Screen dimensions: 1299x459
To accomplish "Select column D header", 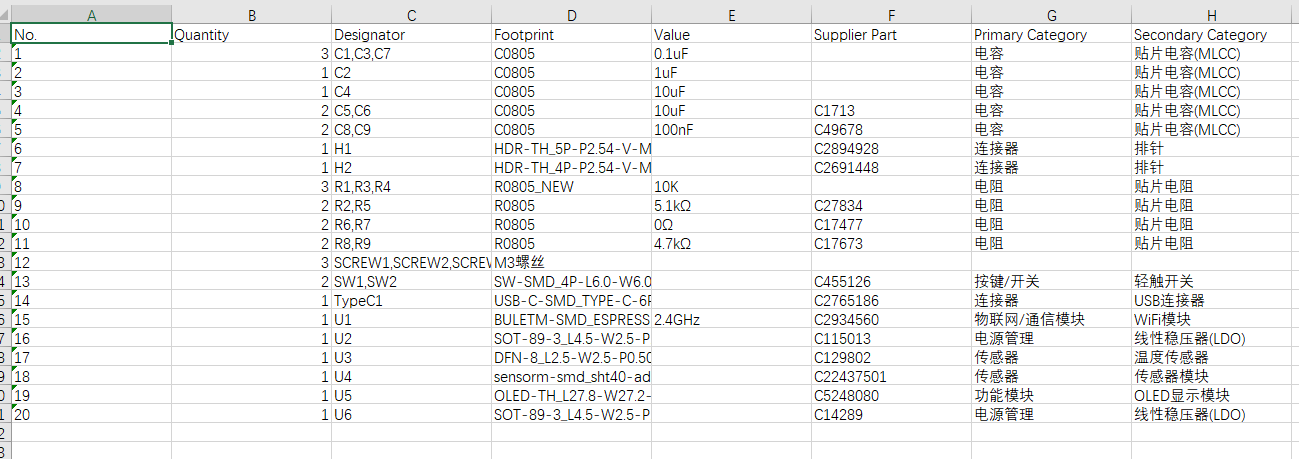I will (571, 15).
